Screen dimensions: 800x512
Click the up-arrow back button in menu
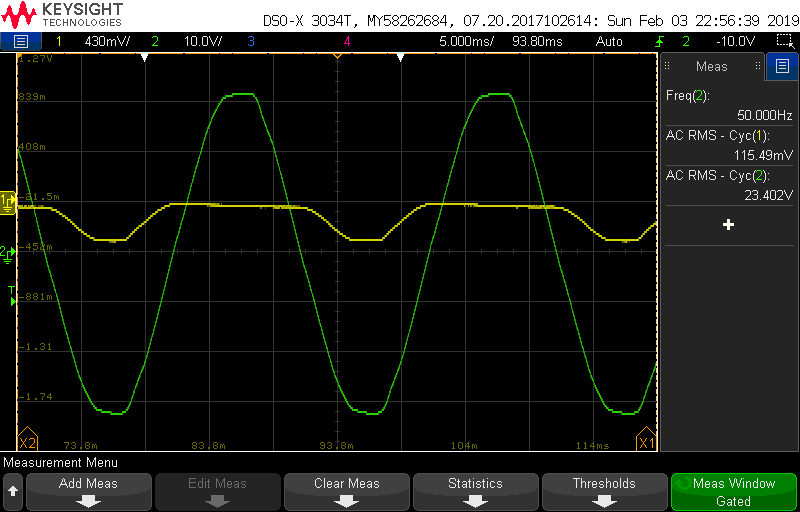[x=13, y=491]
